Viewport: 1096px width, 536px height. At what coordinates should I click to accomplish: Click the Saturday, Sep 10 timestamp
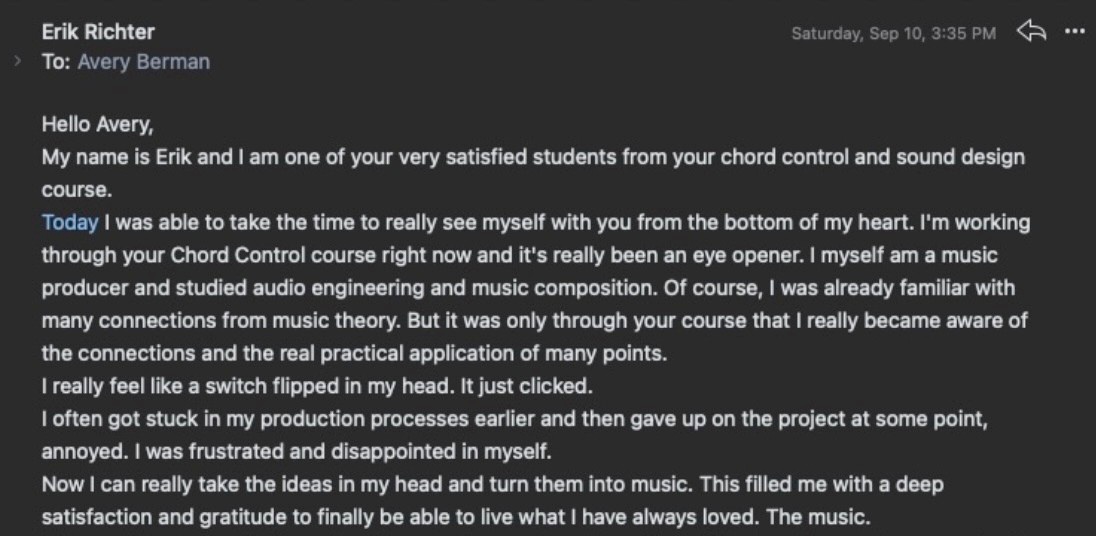pos(893,34)
